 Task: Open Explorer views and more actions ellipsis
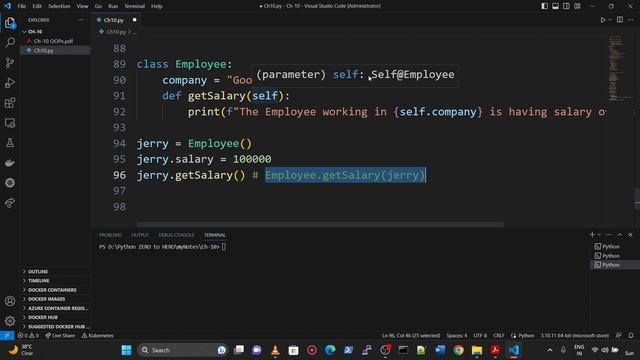coord(81,20)
